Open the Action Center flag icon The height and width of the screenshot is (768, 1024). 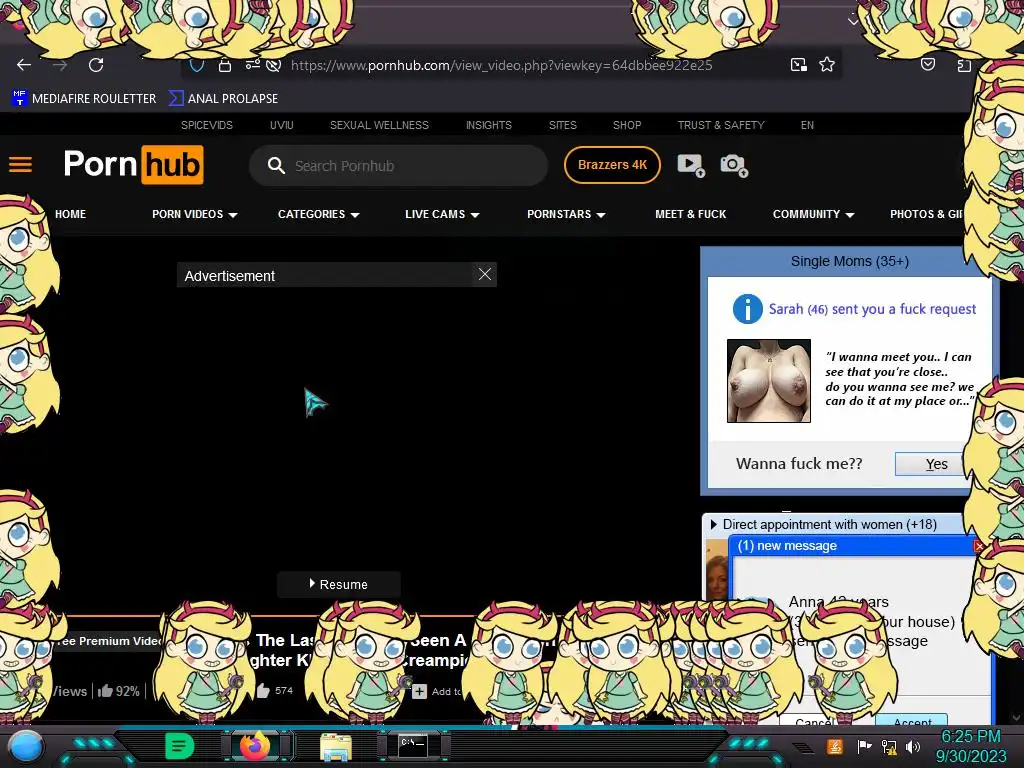(863, 746)
